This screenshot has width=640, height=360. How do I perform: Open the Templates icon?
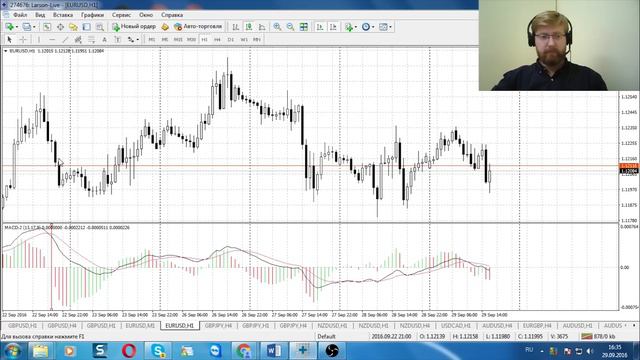coord(383,27)
